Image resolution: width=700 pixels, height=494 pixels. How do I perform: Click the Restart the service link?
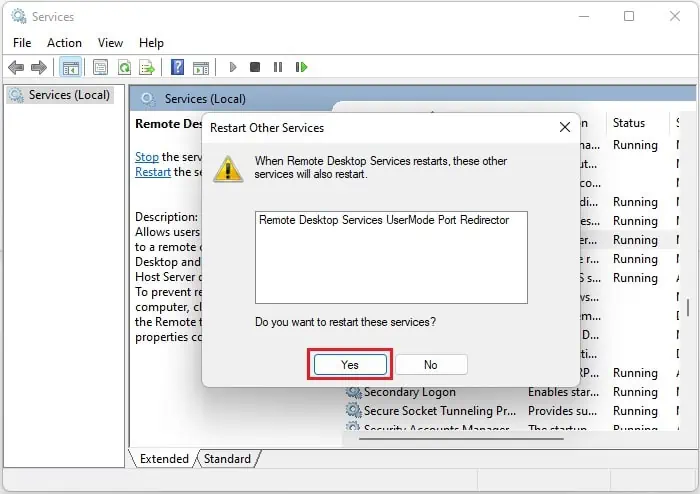pyautogui.click(x=153, y=172)
